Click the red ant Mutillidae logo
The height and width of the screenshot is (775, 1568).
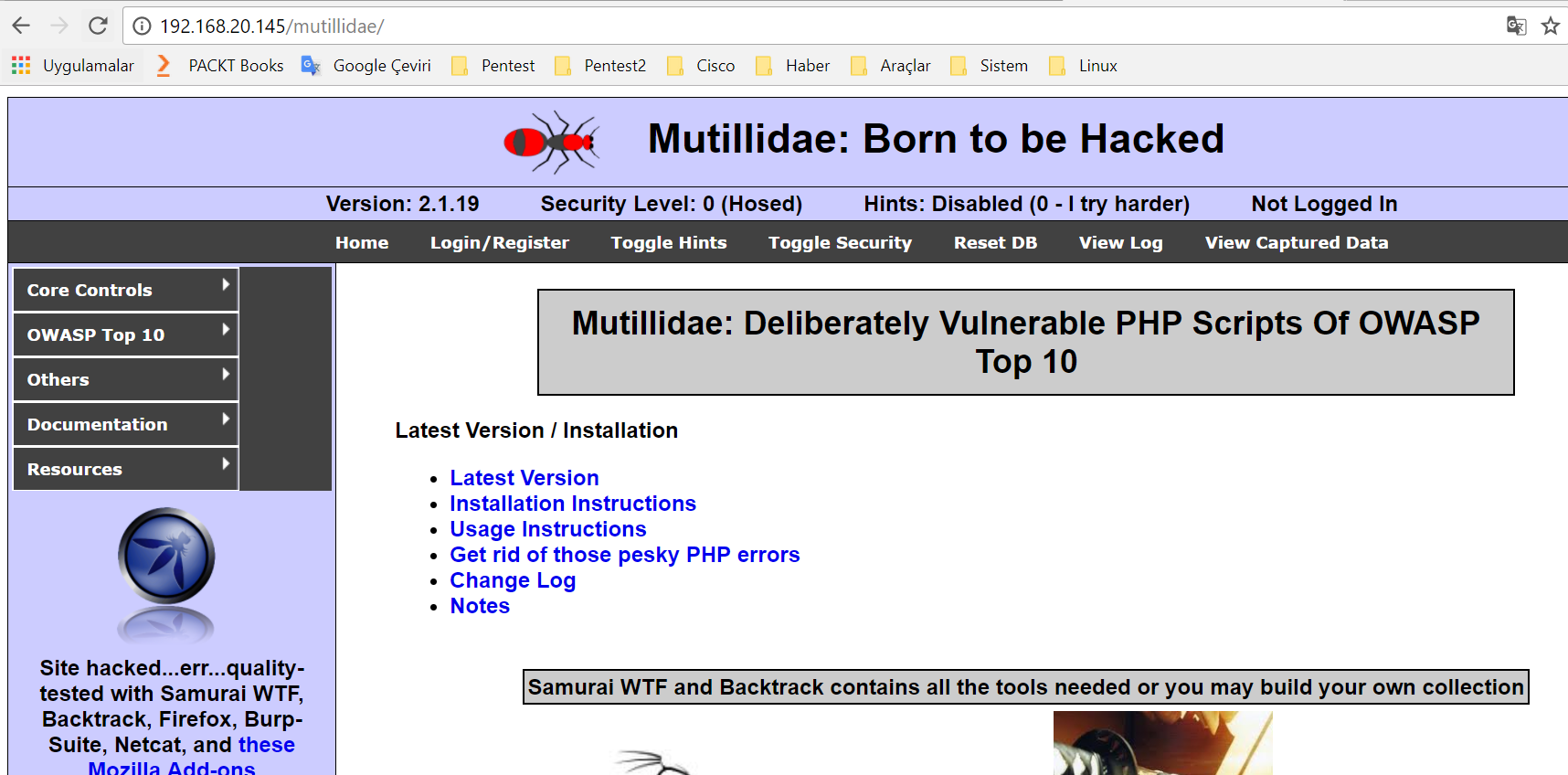click(552, 143)
